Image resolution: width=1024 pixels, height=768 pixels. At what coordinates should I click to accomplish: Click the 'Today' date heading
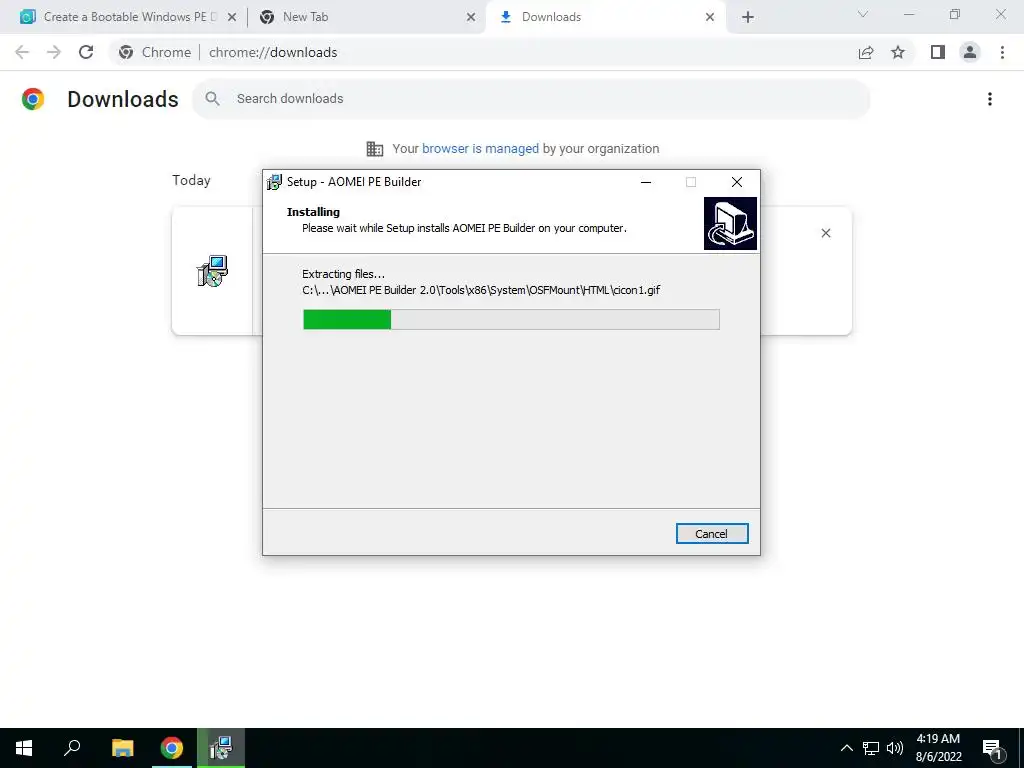[x=191, y=180]
